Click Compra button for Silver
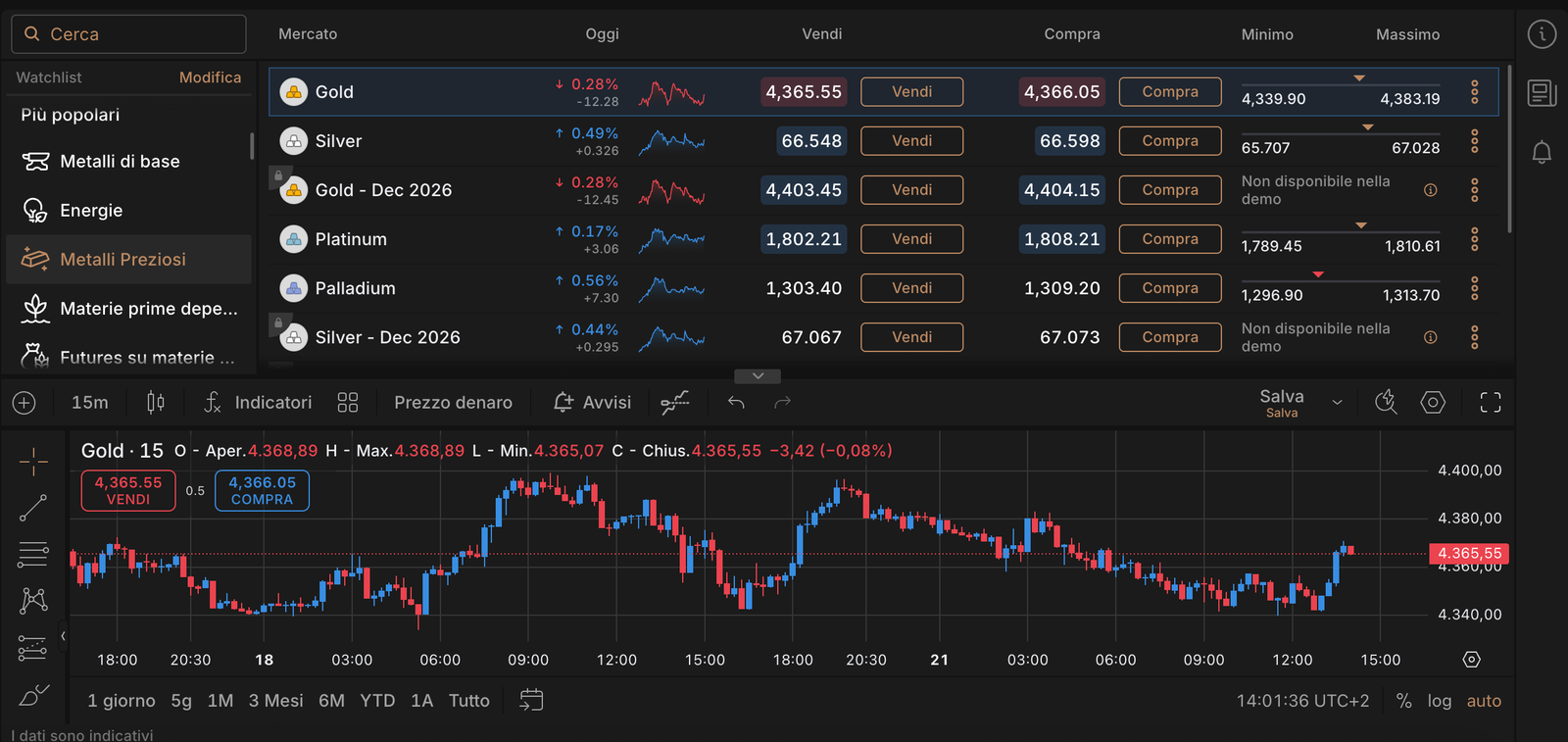The height and width of the screenshot is (742, 1568). [x=1170, y=141]
